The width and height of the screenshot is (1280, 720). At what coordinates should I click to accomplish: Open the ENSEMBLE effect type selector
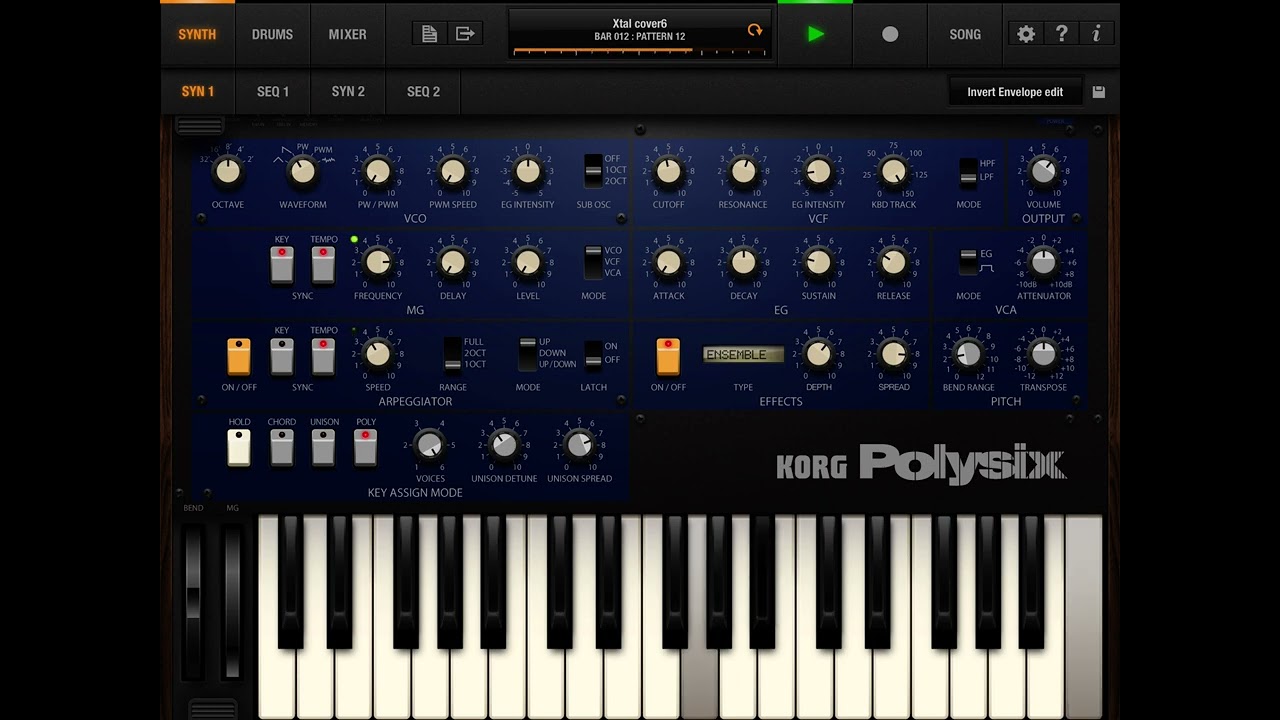pos(743,355)
